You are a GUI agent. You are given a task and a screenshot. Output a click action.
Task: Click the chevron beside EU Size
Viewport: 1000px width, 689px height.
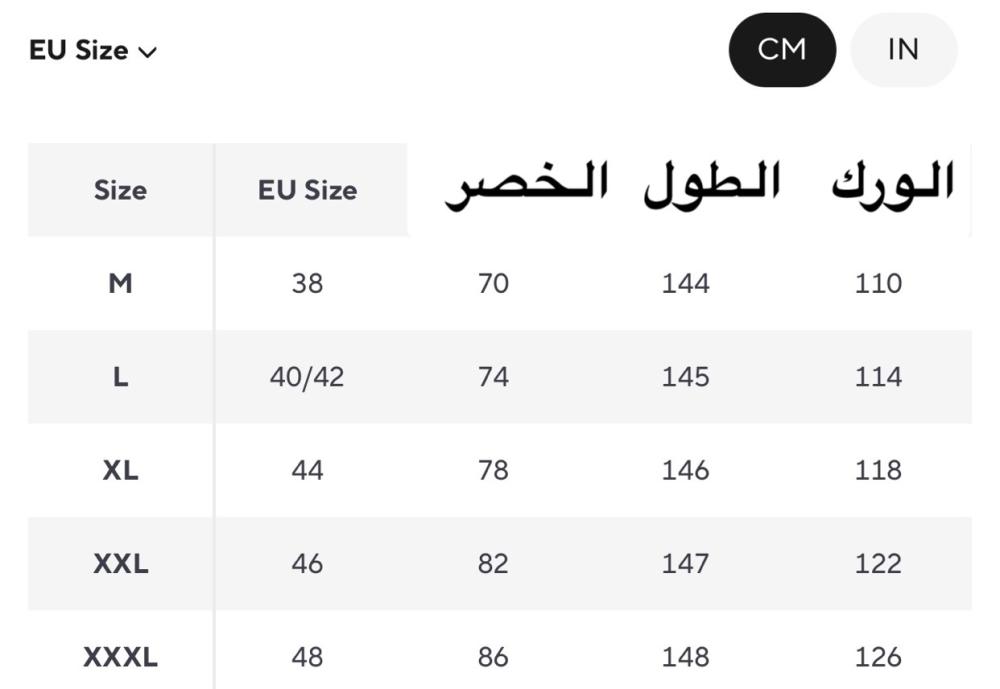[x=147, y=52]
